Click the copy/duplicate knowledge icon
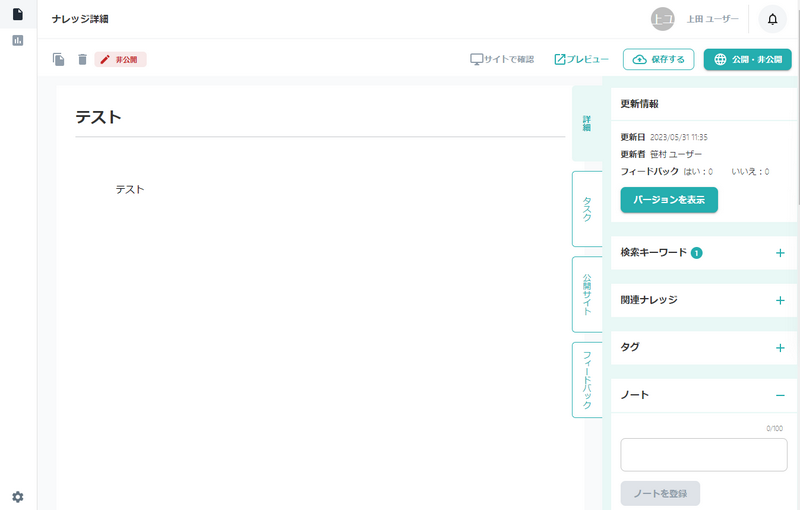This screenshot has width=800, height=510. (x=59, y=60)
